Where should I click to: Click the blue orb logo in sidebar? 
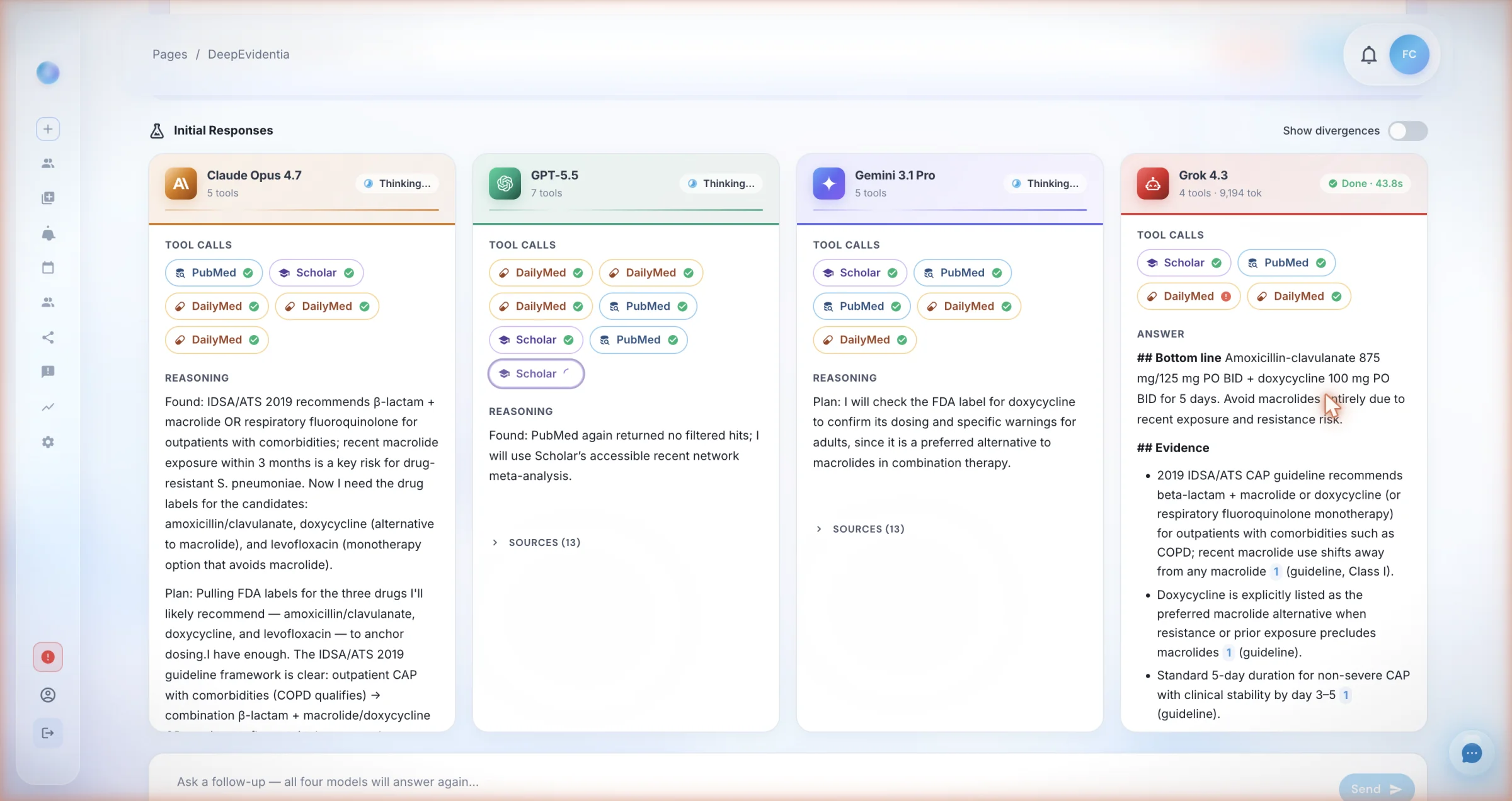pos(48,73)
